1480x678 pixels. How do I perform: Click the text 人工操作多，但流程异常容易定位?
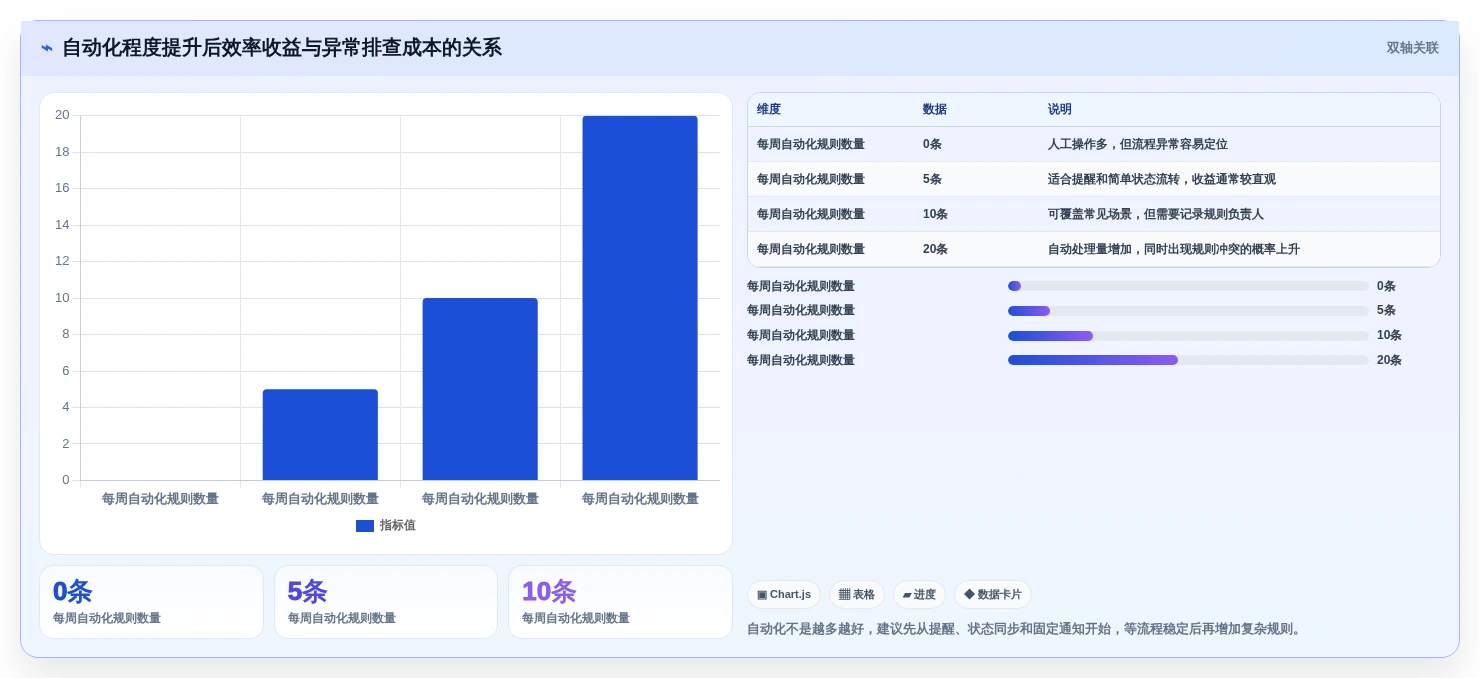[1138, 145]
